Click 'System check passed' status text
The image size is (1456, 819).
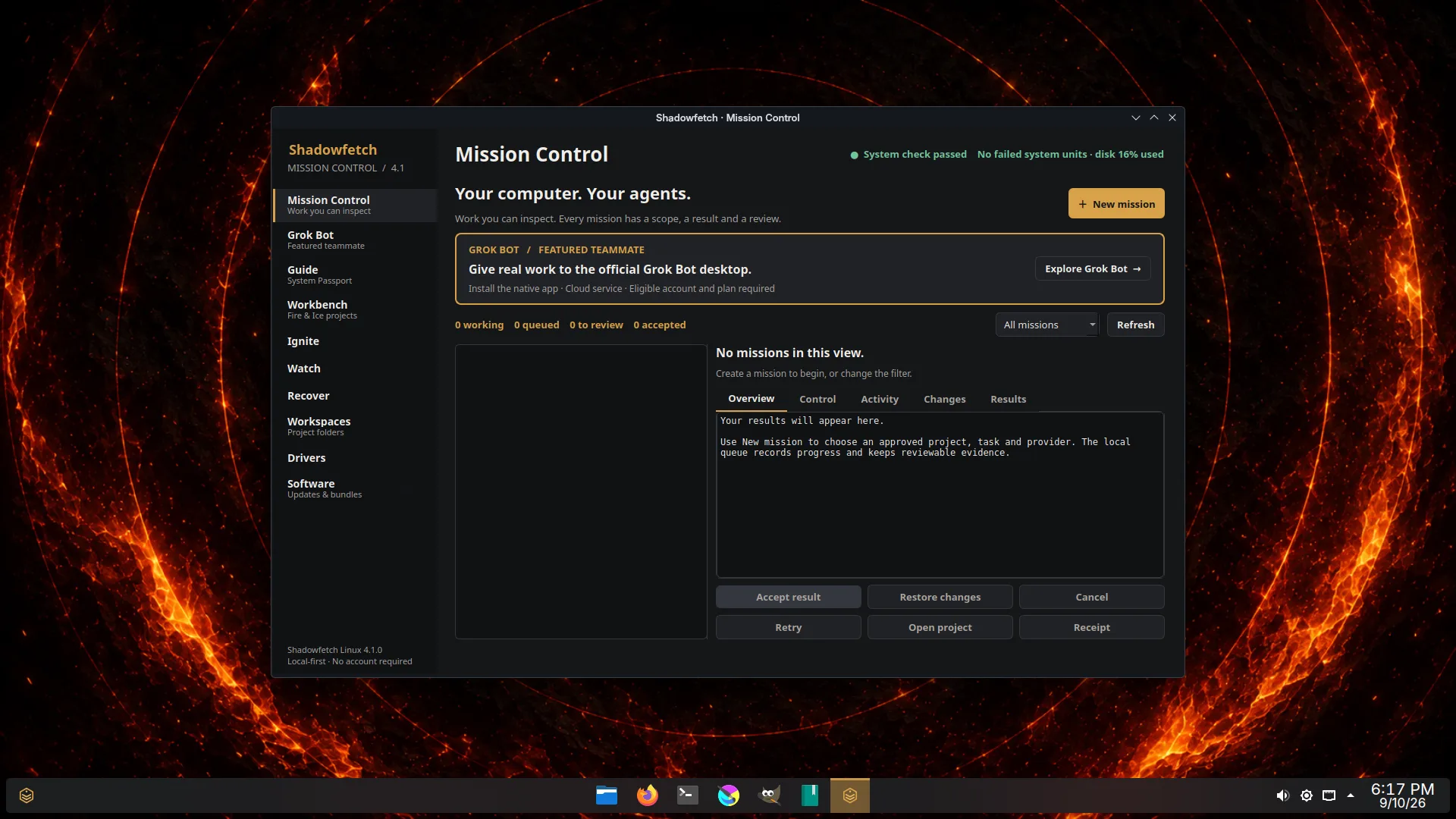pyautogui.click(x=915, y=154)
